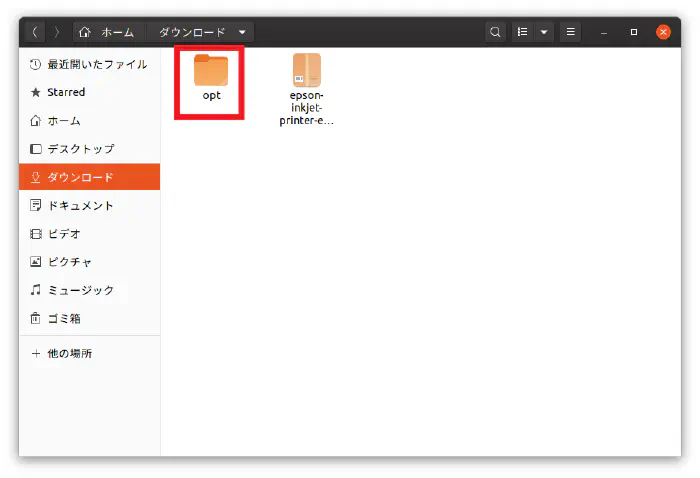Open the hamburger menu
This screenshot has width=700, height=478.
point(571,32)
